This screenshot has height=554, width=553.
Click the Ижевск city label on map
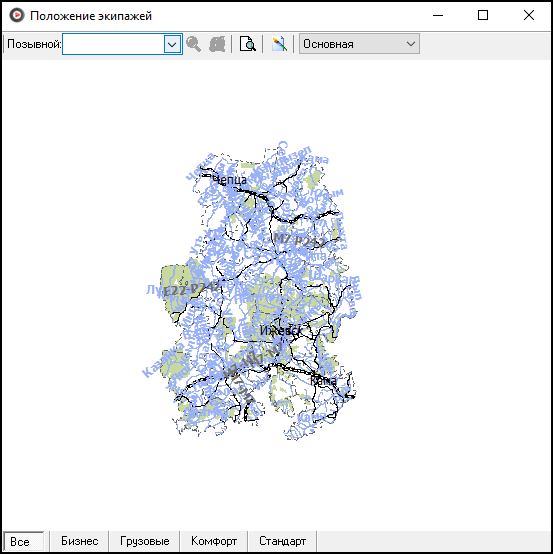point(281,331)
